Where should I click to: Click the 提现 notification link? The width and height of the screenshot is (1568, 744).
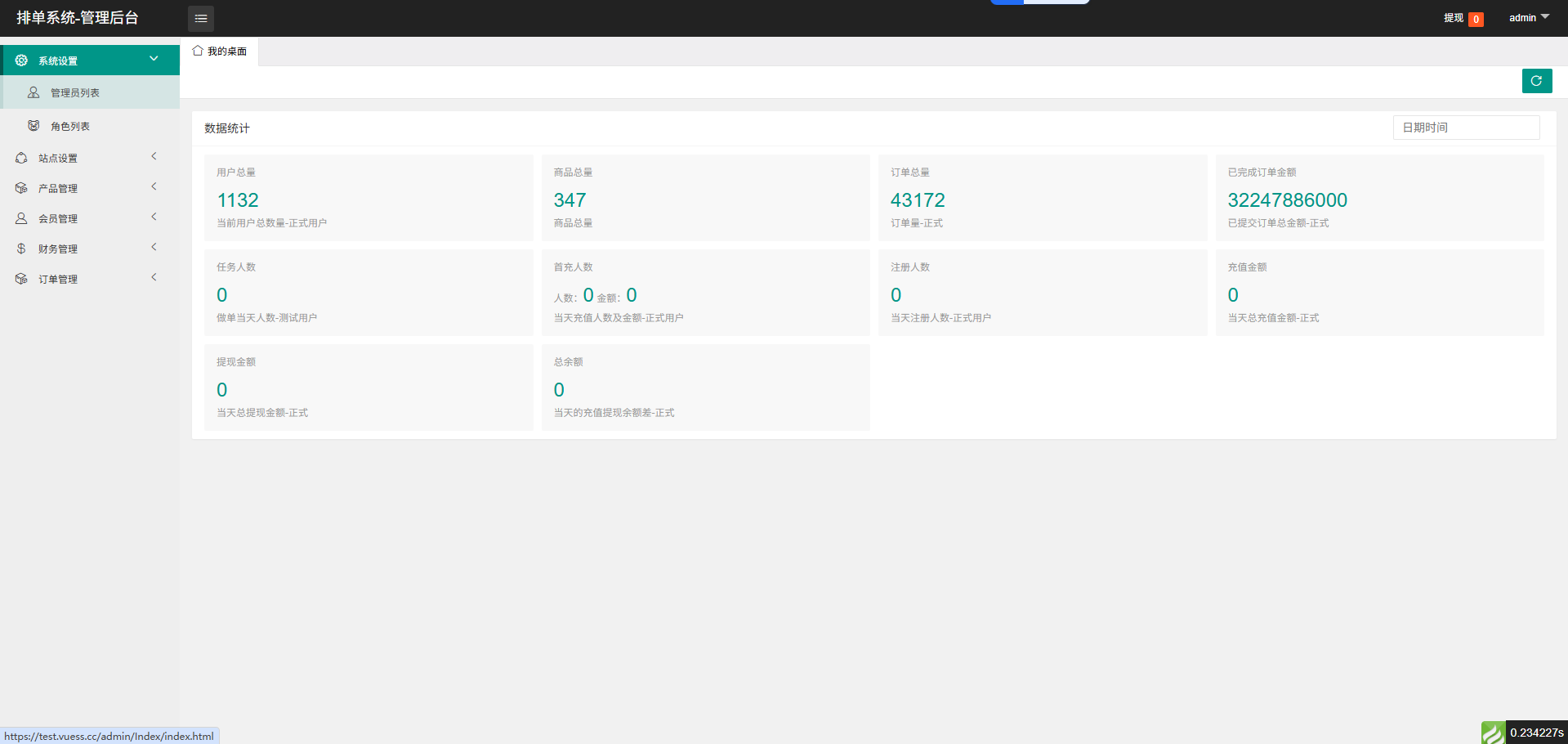(1453, 18)
